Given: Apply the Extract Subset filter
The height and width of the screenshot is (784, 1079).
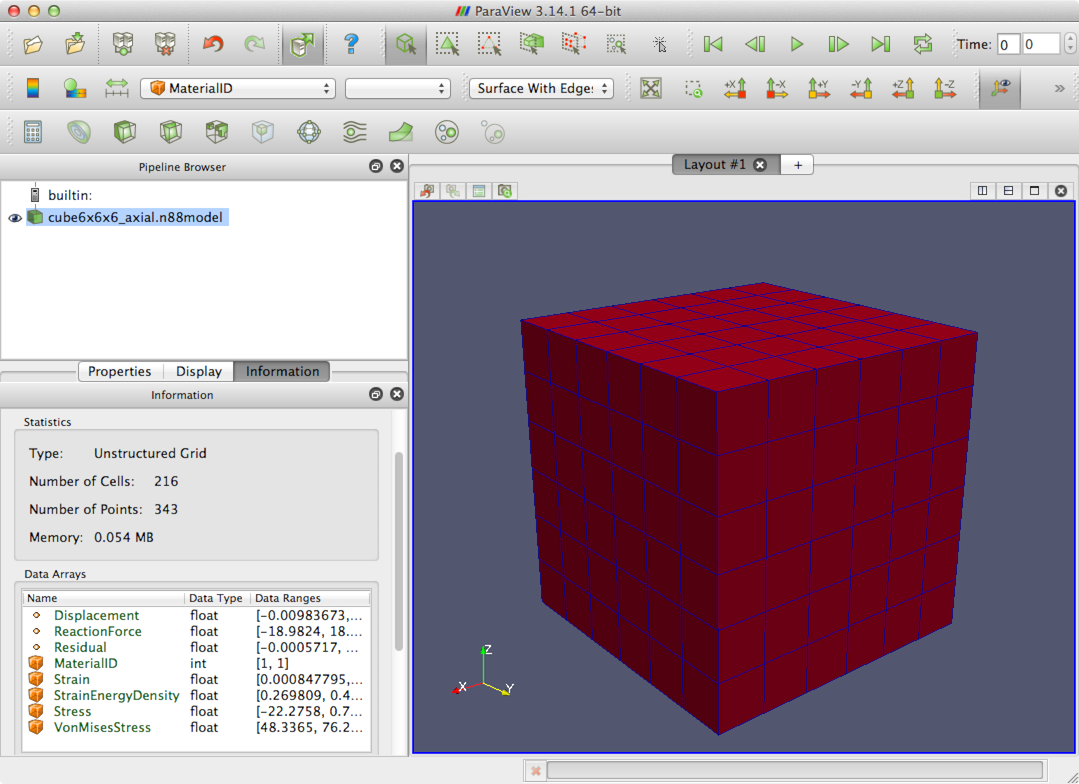Looking at the screenshot, I should click(x=263, y=131).
